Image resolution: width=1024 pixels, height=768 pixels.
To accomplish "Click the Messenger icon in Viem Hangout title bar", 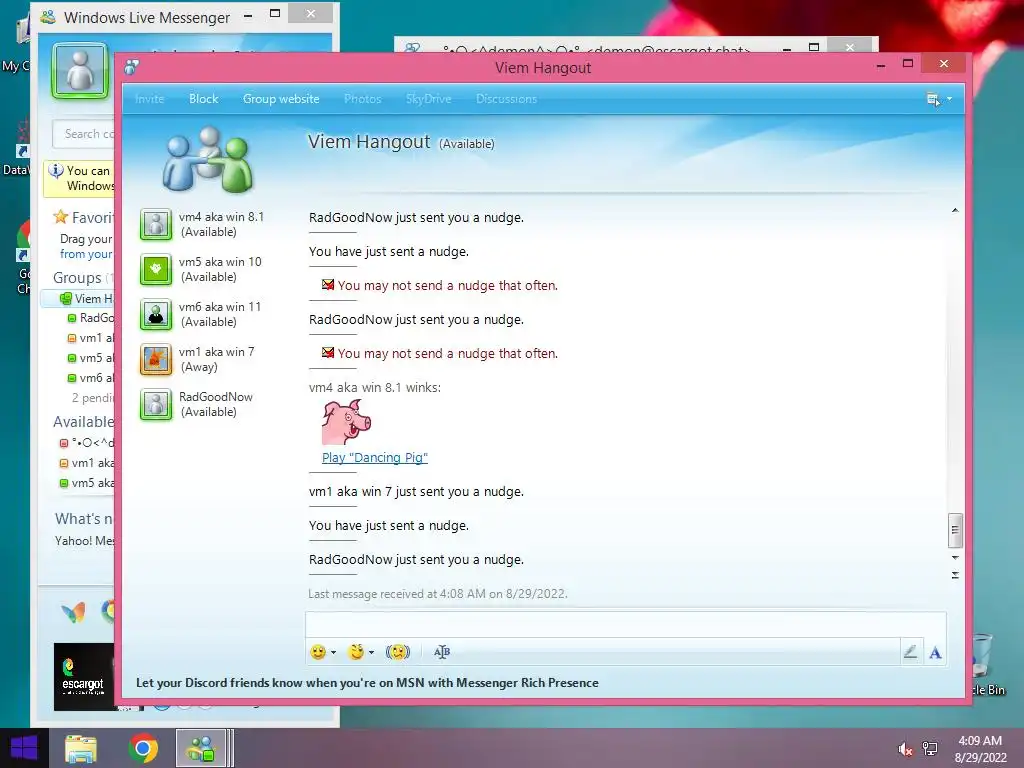I will (x=132, y=67).
